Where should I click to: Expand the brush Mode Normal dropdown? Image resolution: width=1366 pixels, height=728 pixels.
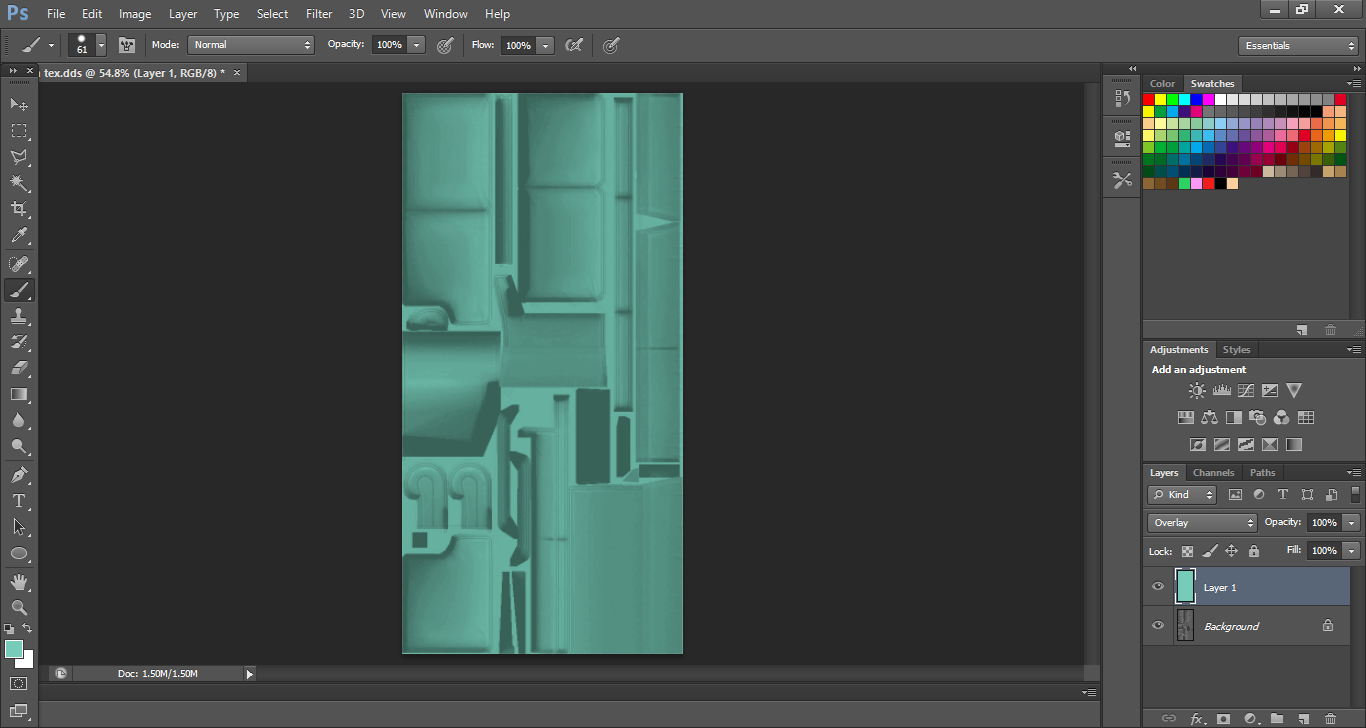pyautogui.click(x=251, y=45)
